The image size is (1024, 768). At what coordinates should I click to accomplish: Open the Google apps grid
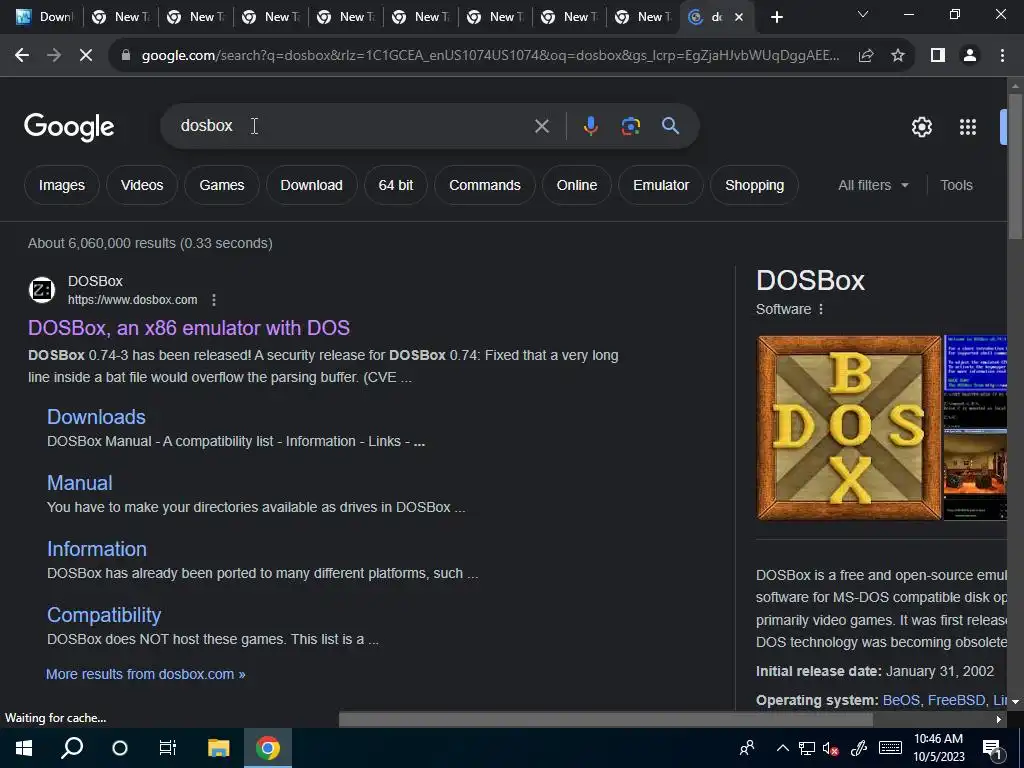pyautogui.click(x=968, y=127)
